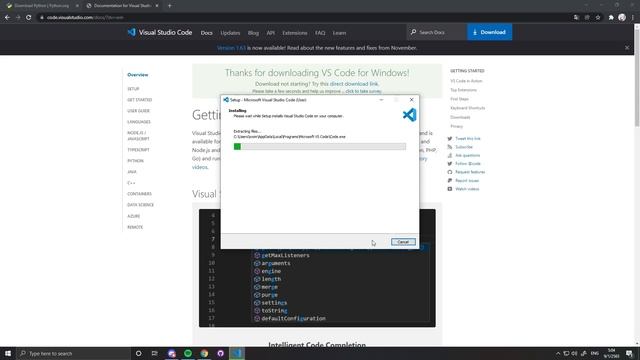
Task: Expand the SETUP sidebar section
Action: pos(133,89)
